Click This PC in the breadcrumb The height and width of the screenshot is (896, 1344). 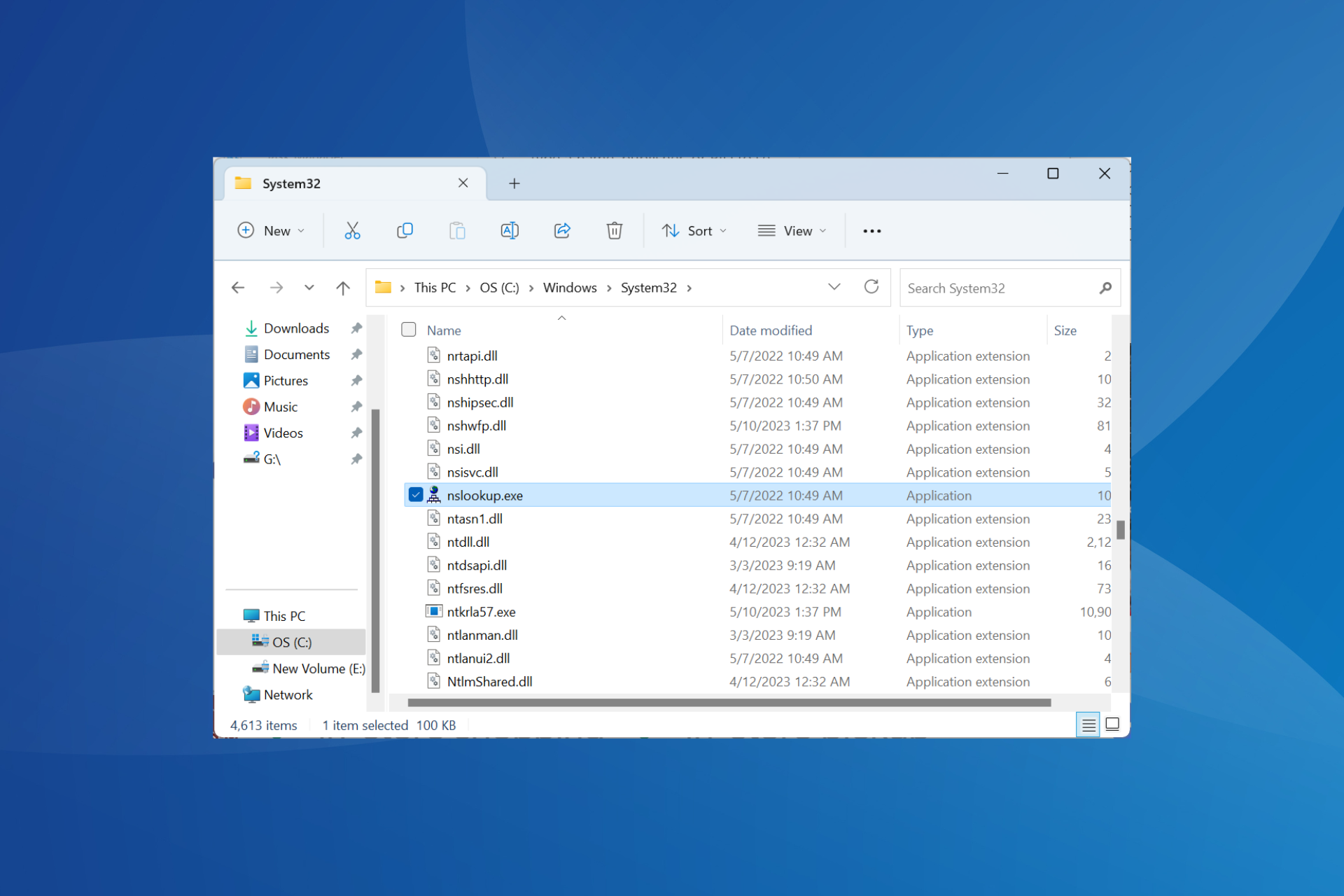(435, 288)
